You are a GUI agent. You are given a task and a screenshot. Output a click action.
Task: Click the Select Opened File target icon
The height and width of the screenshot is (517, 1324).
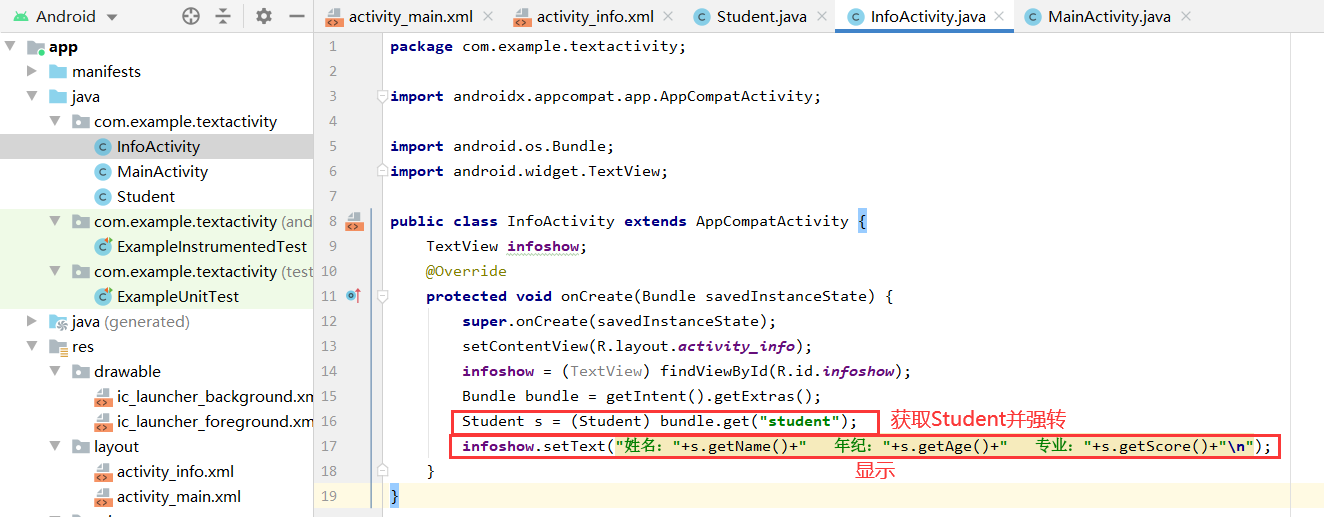click(x=191, y=16)
